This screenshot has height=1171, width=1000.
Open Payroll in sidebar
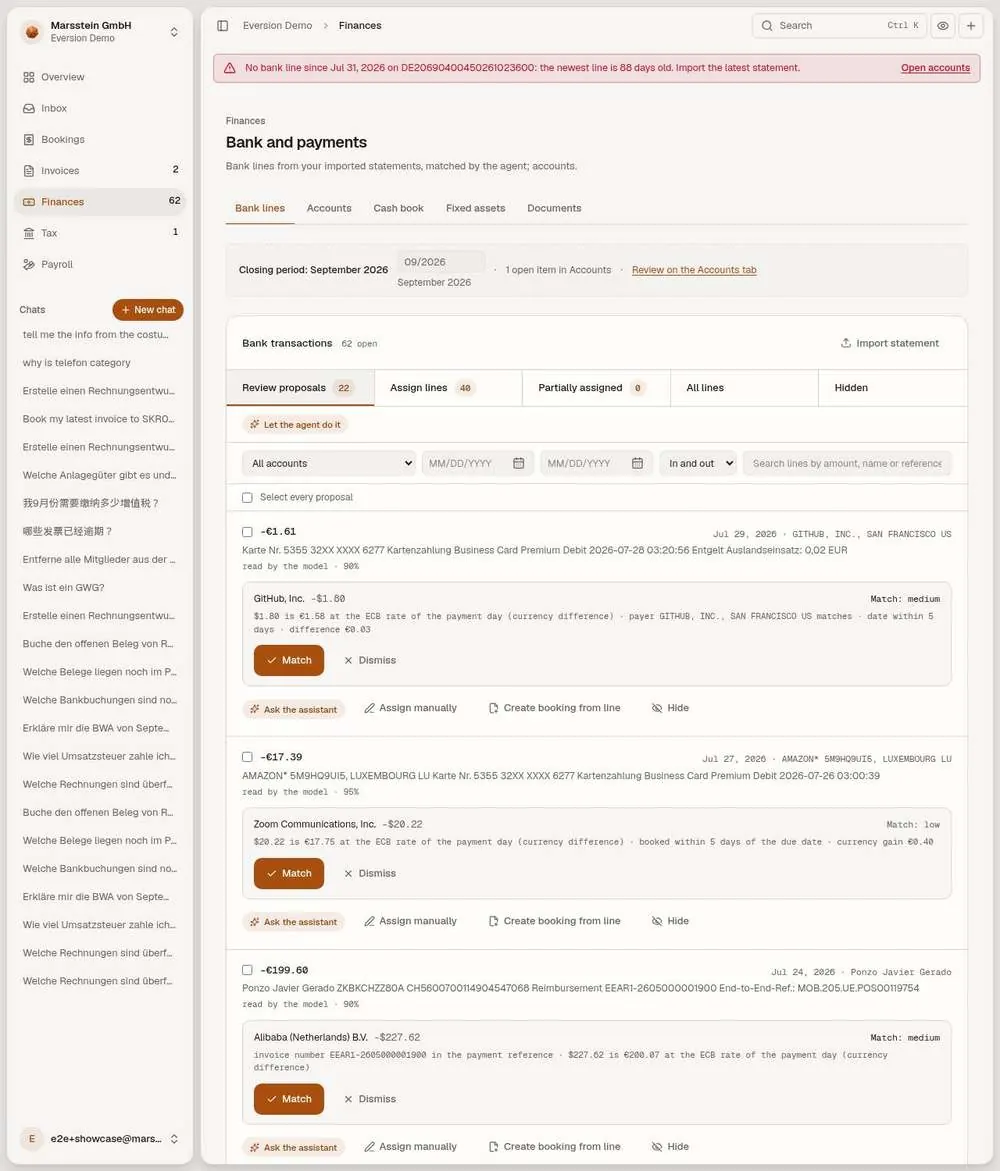(x=99, y=264)
